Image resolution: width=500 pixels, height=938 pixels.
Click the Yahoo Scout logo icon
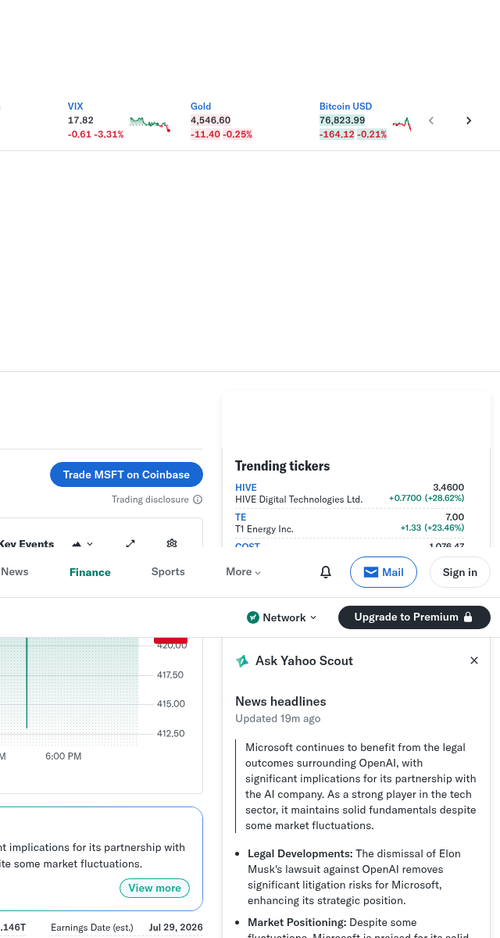coord(242,661)
